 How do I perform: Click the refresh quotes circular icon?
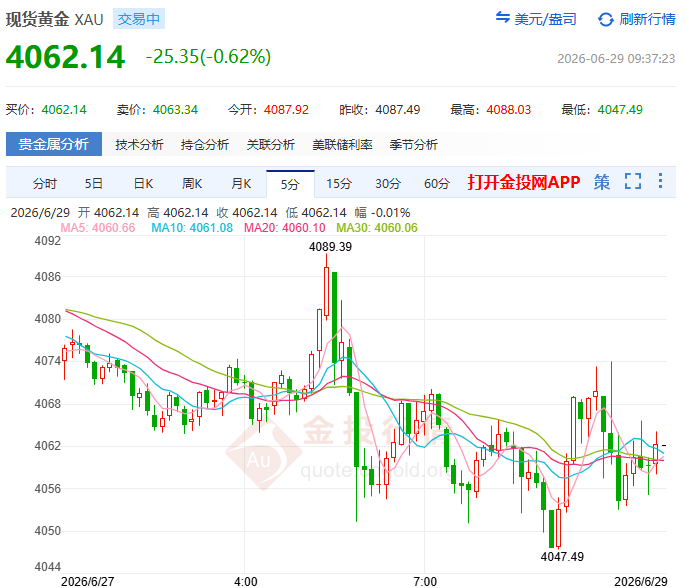(606, 19)
